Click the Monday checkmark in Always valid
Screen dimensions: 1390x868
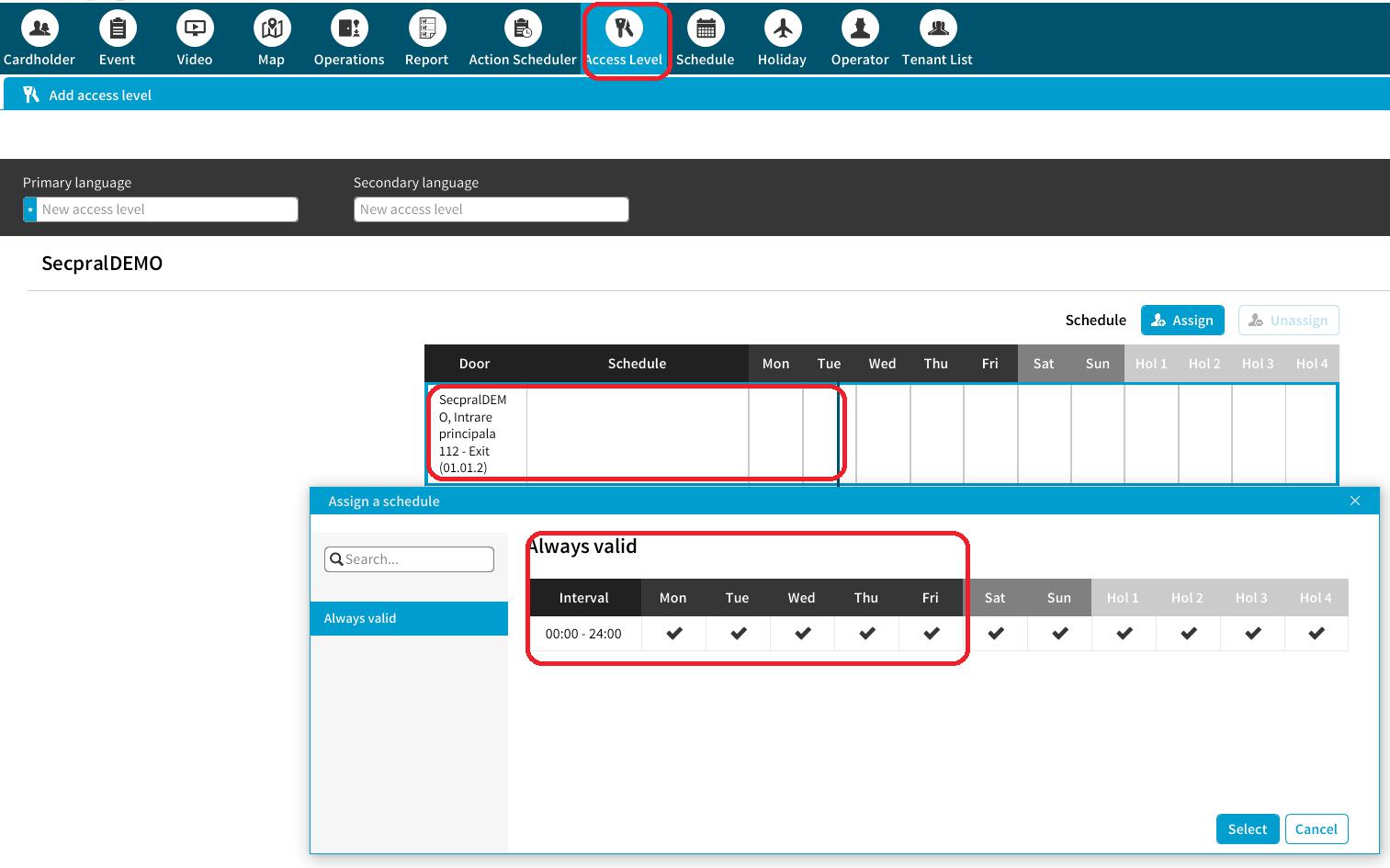point(673,634)
